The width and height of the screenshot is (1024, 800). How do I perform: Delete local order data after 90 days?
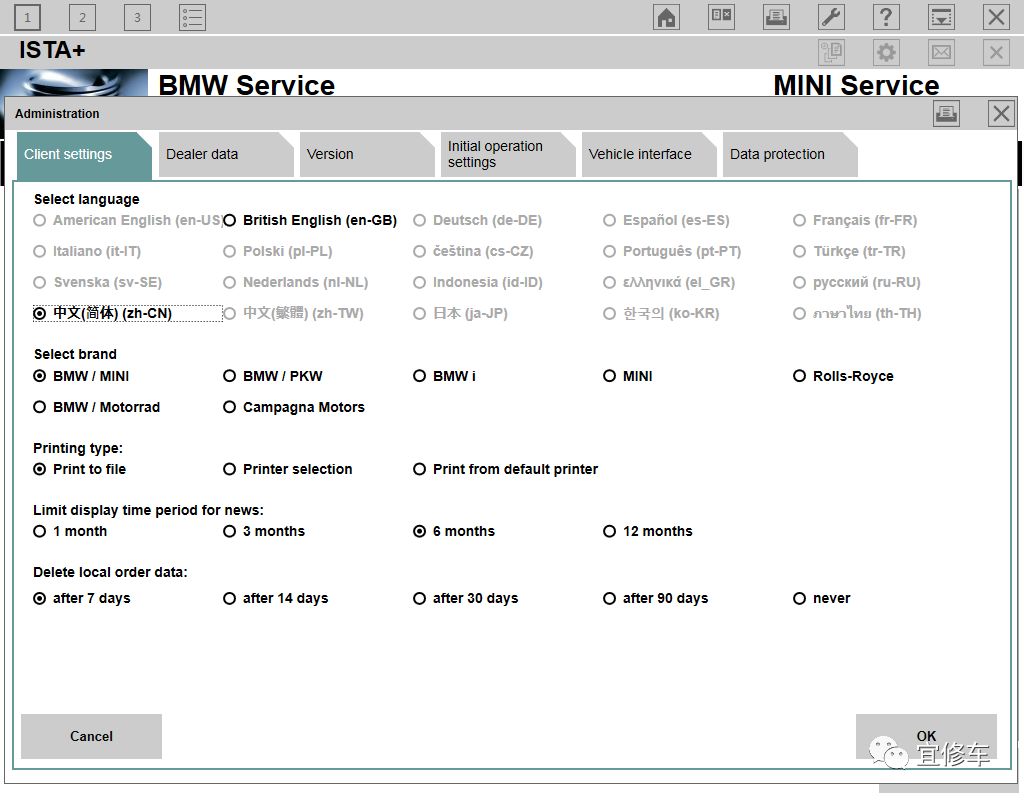(x=656, y=598)
